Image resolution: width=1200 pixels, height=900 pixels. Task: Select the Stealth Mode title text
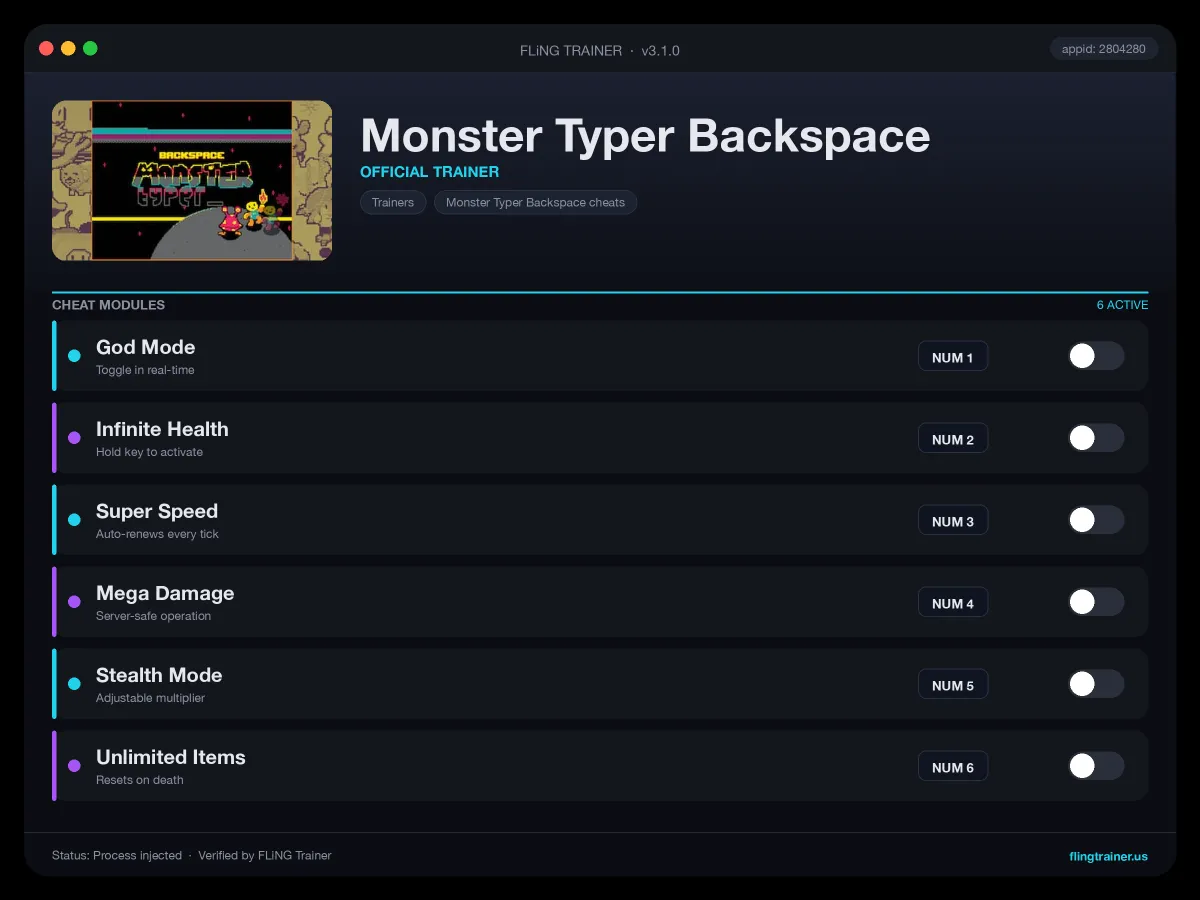159,675
